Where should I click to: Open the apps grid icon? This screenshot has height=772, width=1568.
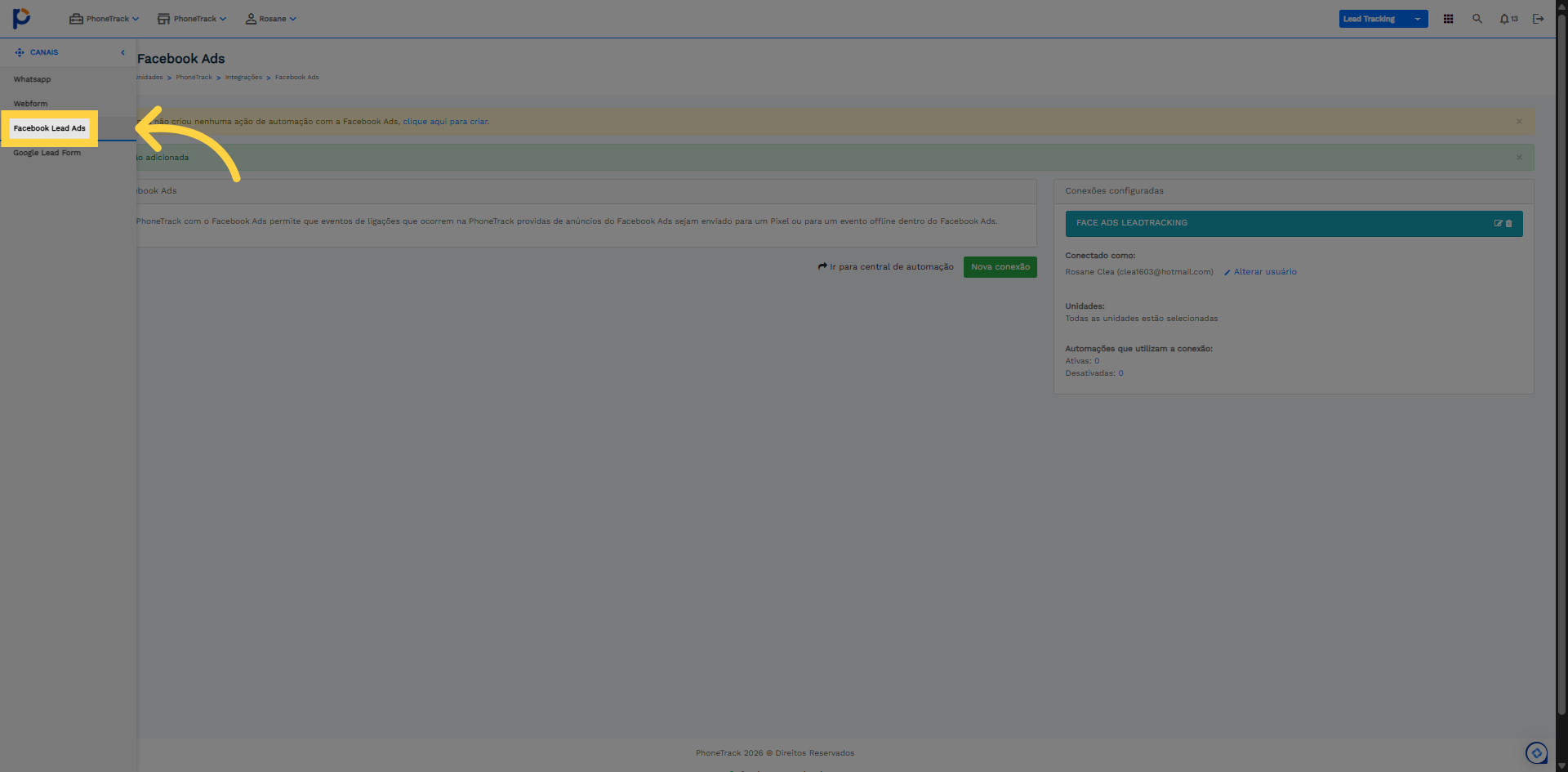(x=1448, y=19)
